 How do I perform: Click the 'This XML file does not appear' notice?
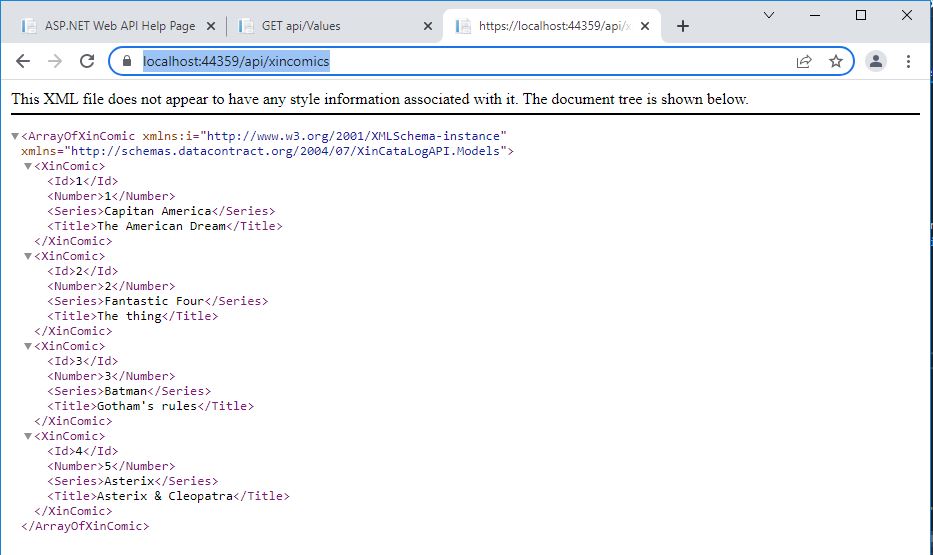pyautogui.click(x=380, y=99)
